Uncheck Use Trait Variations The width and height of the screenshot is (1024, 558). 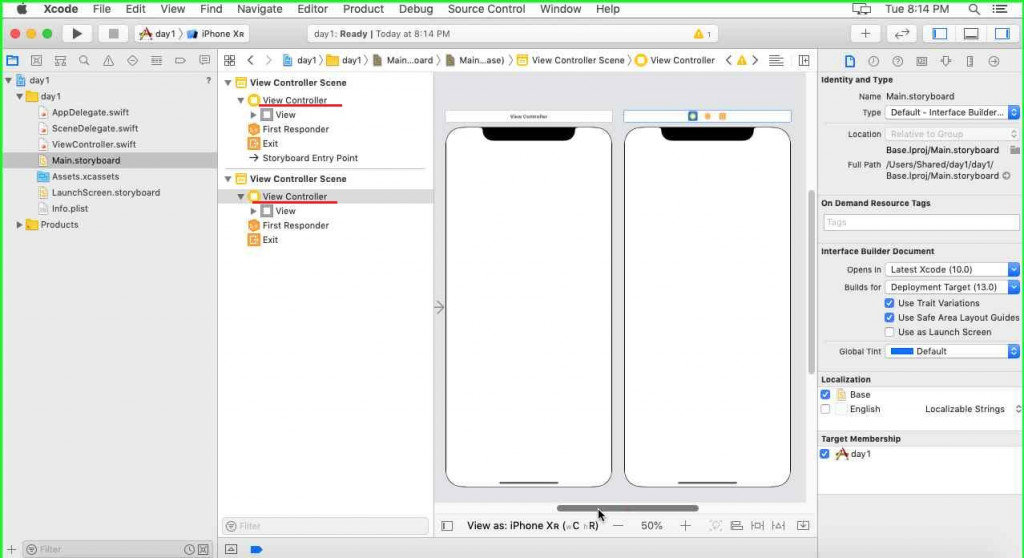click(x=889, y=303)
